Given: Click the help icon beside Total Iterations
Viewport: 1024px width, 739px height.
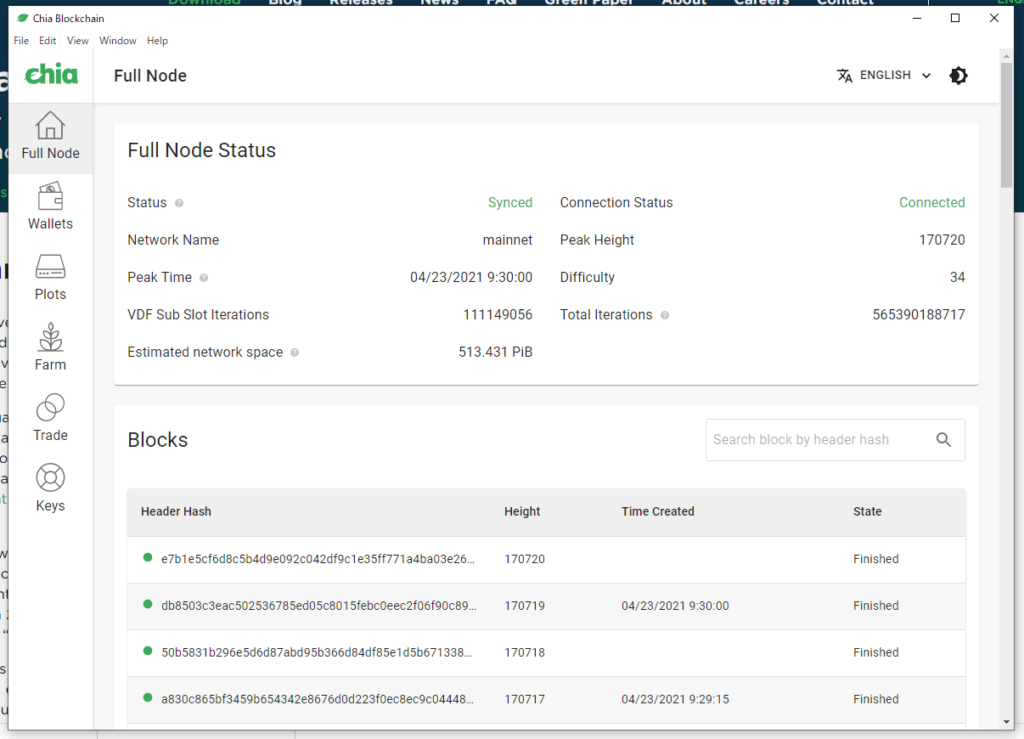Looking at the screenshot, I should tap(665, 315).
